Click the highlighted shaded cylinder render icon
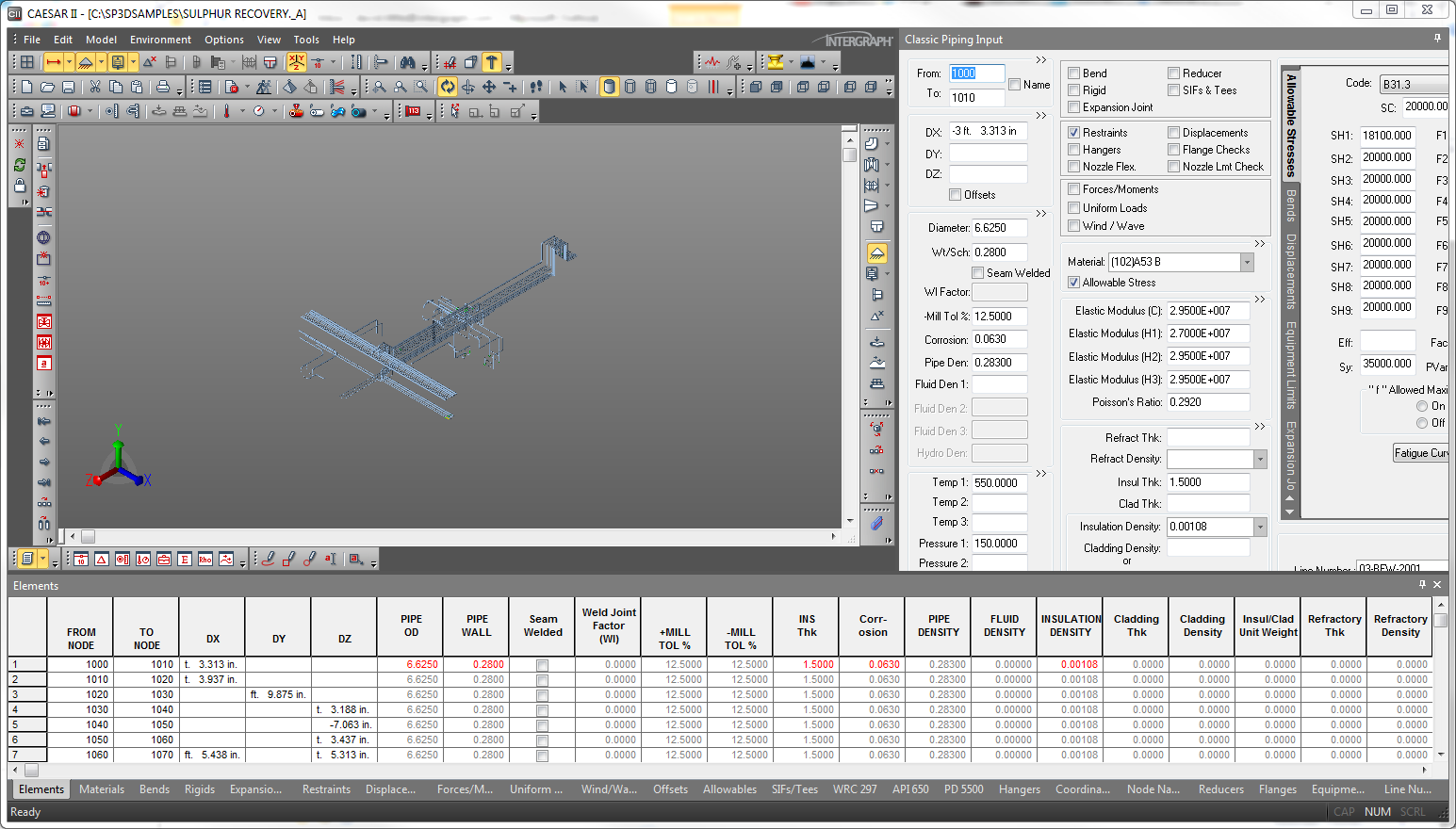Viewport: 1456px width, 829px height. click(609, 87)
